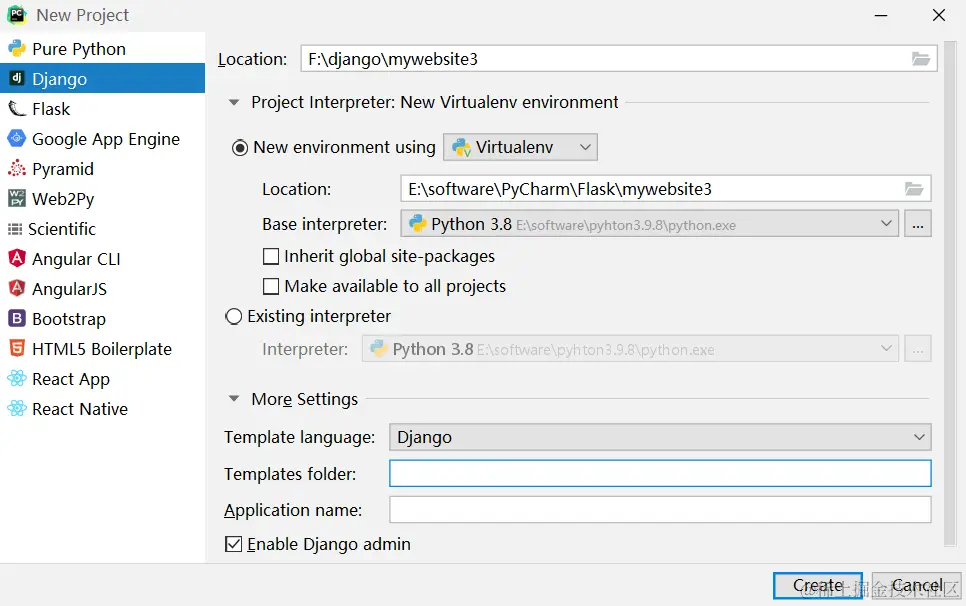Enable Inherit global site-packages checkbox
This screenshot has width=966, height=606.
pyautogui.click(x=270, y=256)
